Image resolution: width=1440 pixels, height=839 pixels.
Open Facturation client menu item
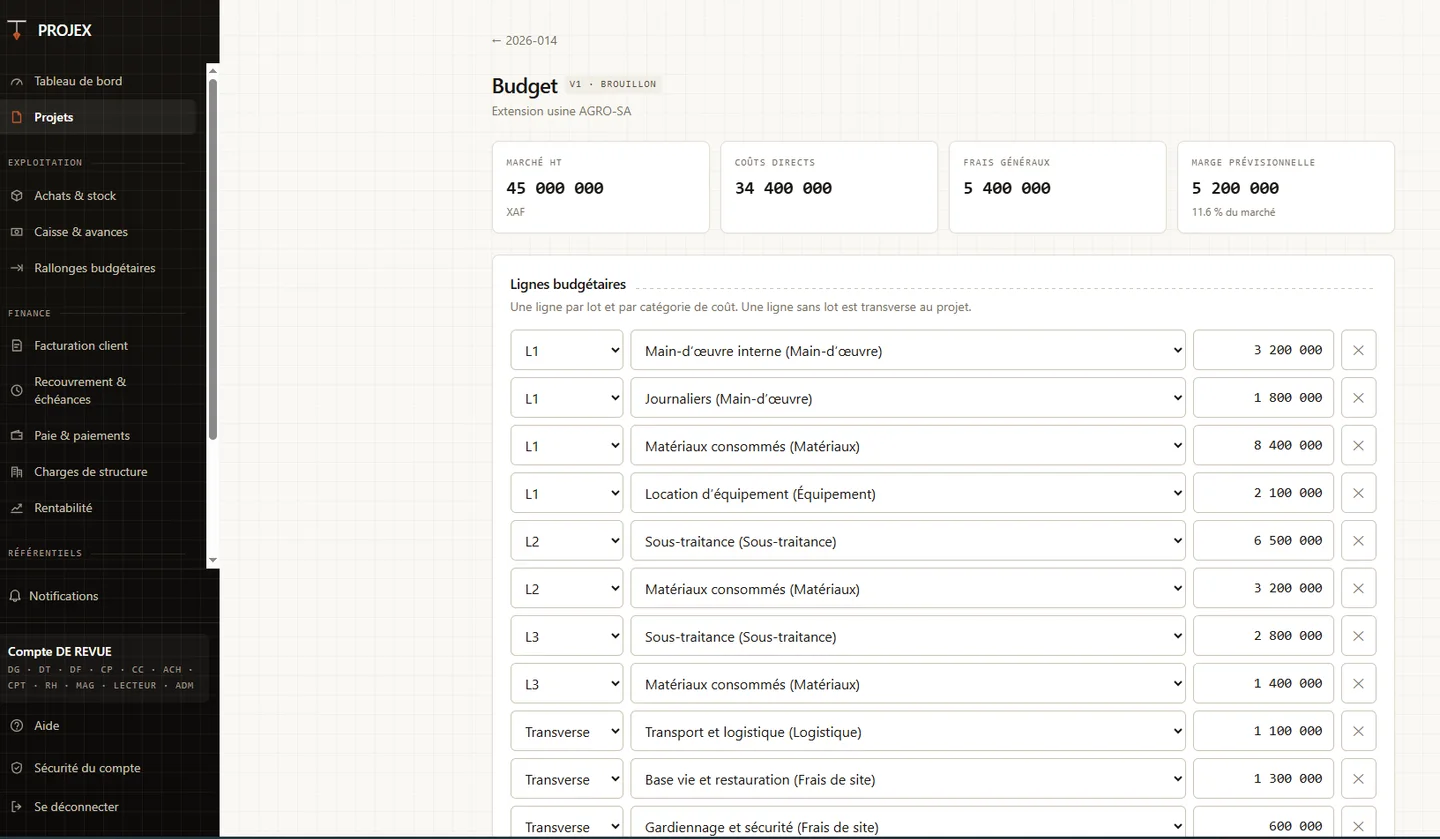(98, 346)
